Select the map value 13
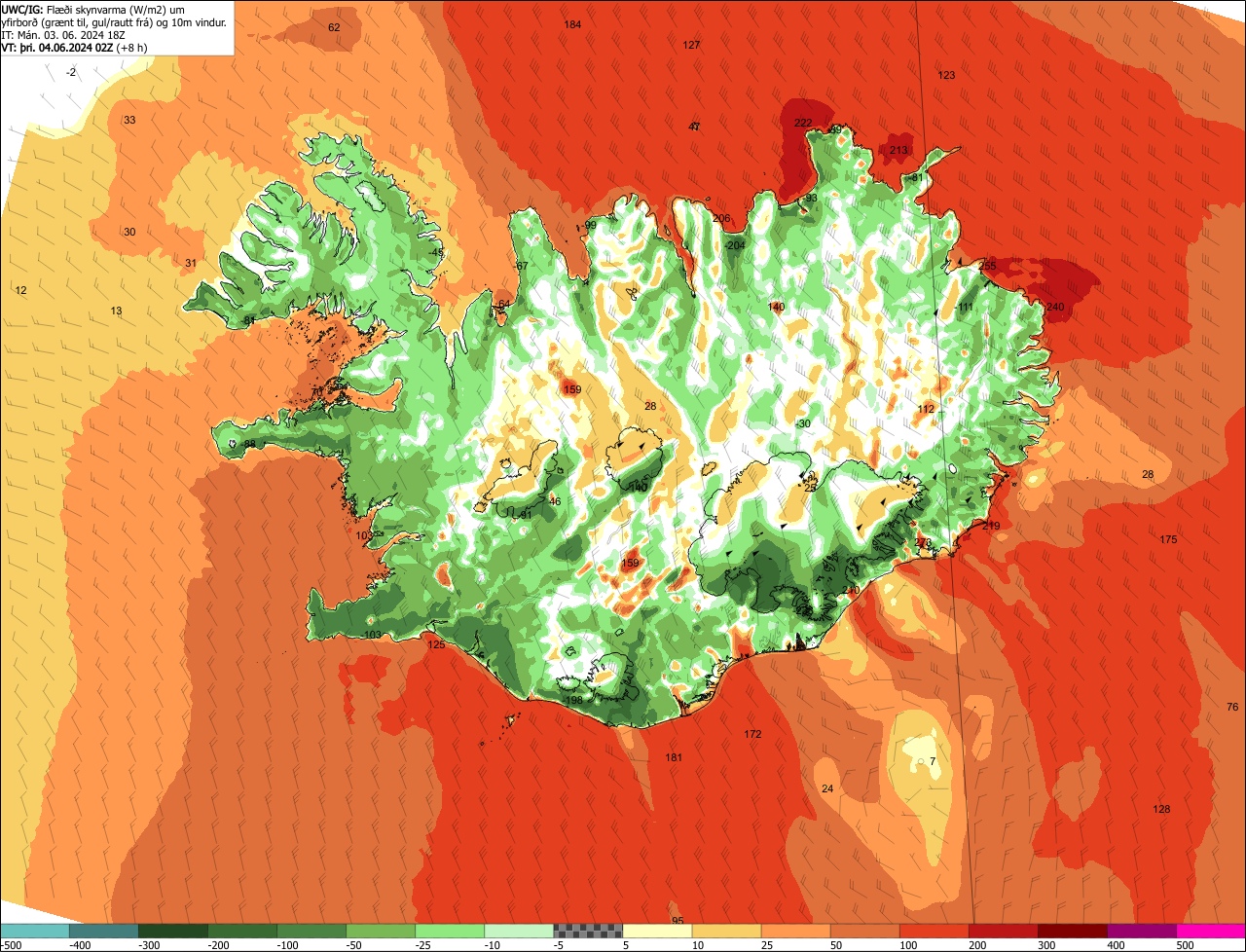 117,311
